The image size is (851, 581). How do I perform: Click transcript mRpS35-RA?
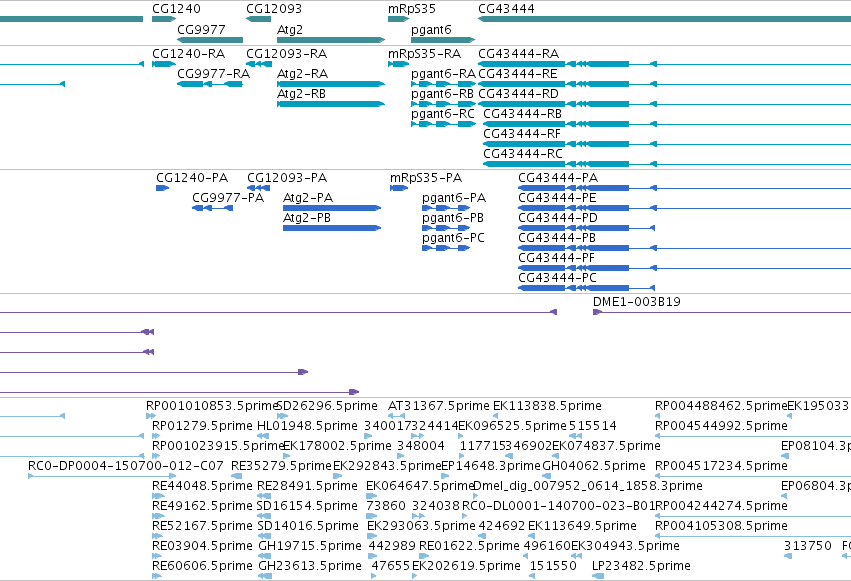pyautogui.click(x=424, y=54)
